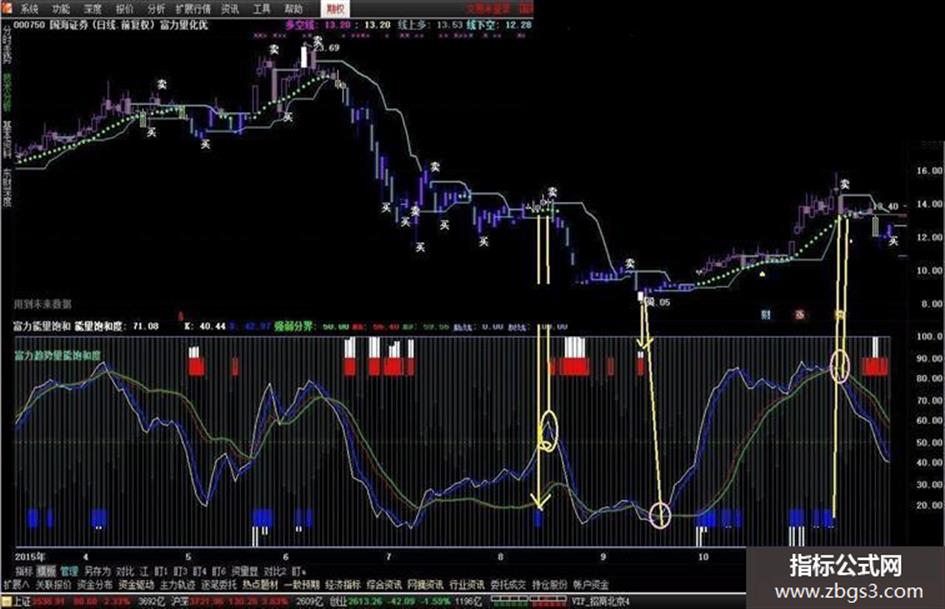Viewport: 945px width, 609px height.
Task: Click the 000750 国海证券 chart title
Action: pos(110,25)
